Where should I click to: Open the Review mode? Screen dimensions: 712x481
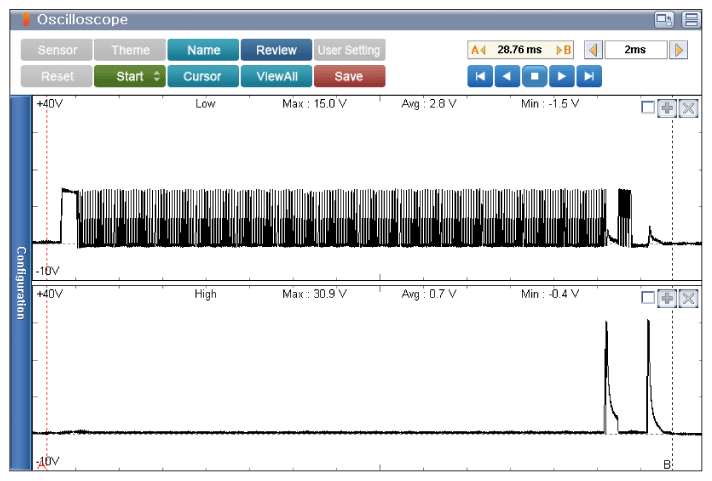(x=276, y=50)
